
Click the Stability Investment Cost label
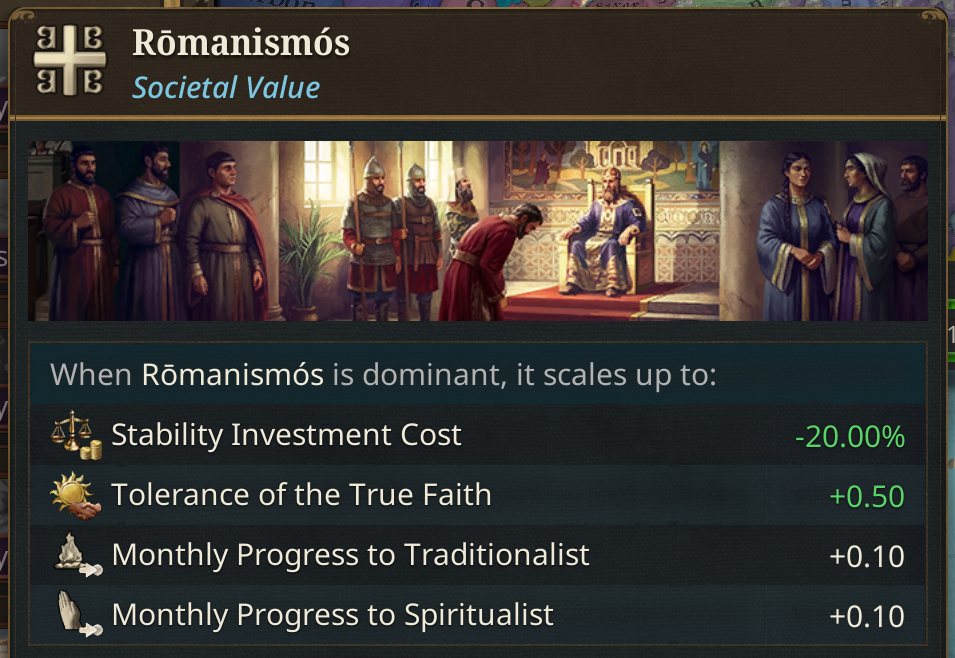(x=286, y=435)
